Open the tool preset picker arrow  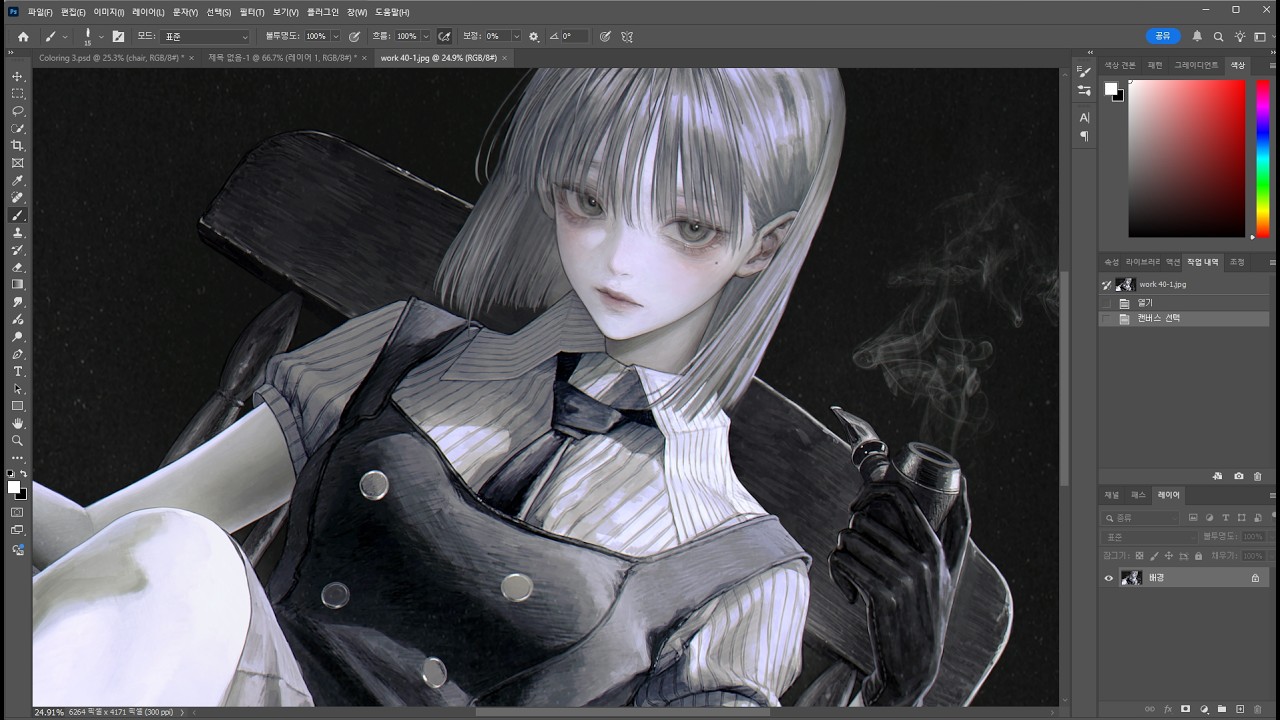pyautogui.click(x=65, y=36)
